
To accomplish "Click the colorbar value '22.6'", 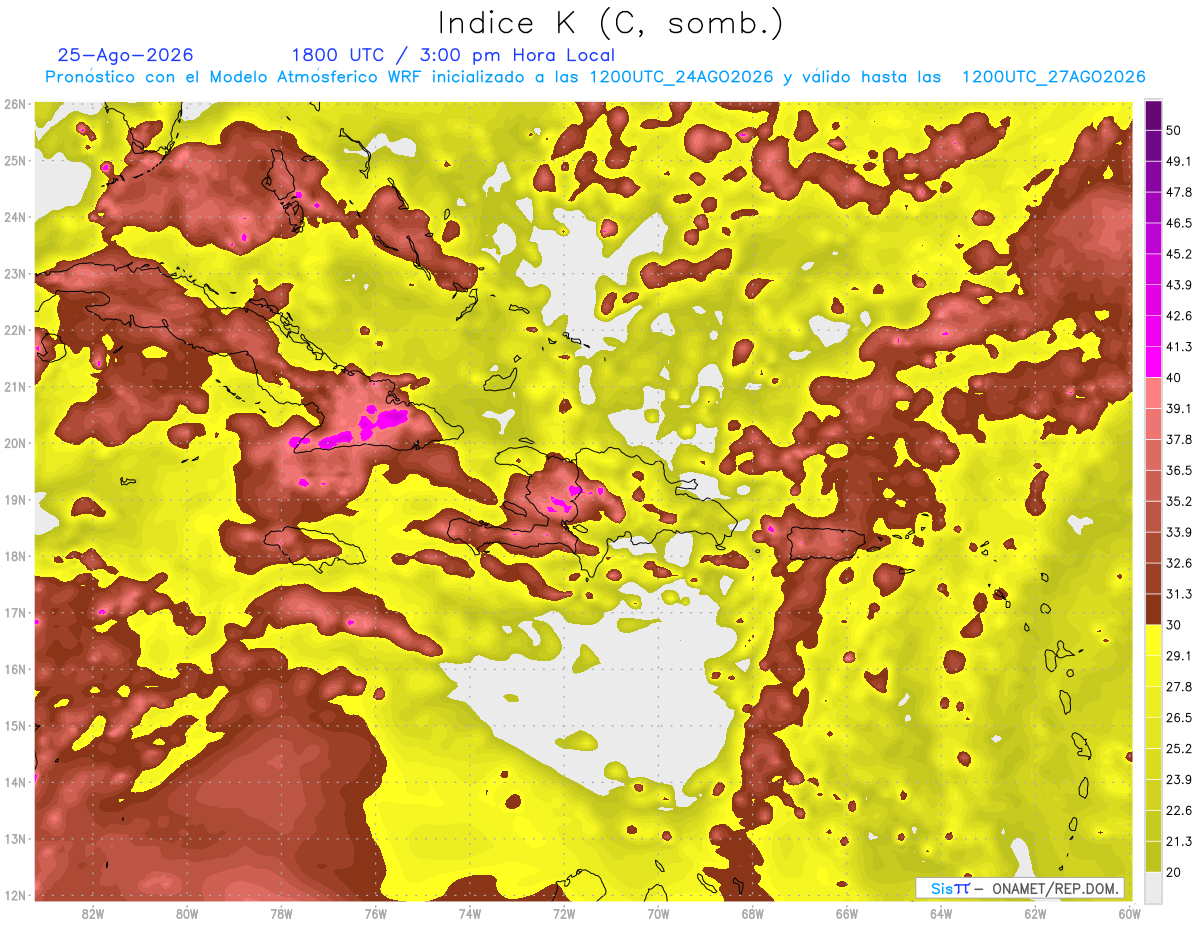I will tap(1180, 811).
